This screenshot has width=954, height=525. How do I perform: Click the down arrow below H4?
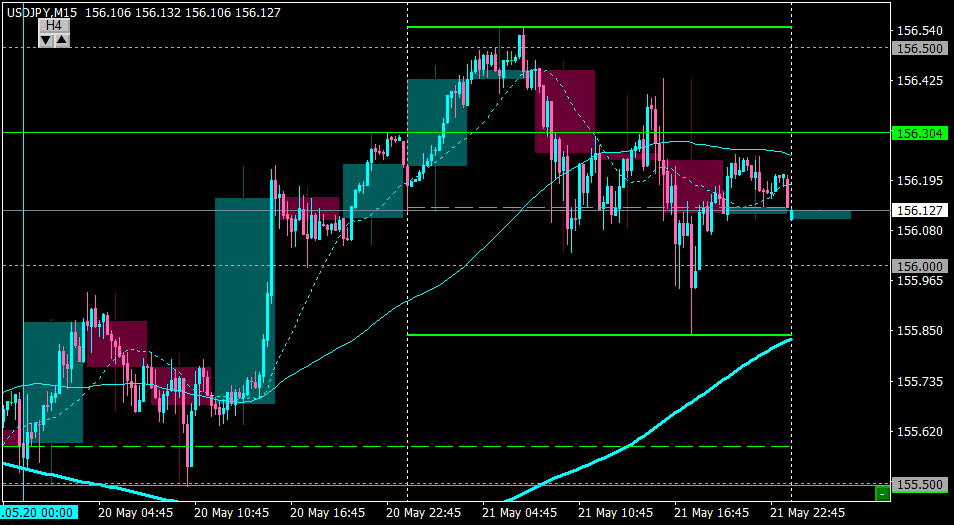[46, 40]
